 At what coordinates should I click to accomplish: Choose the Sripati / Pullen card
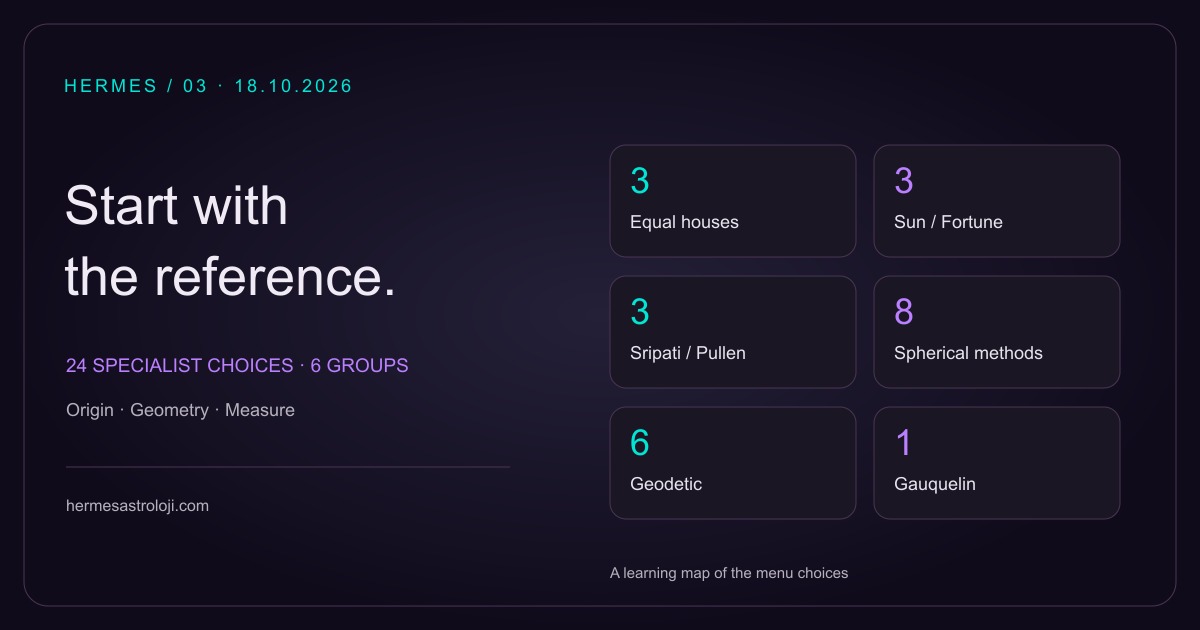[733, 332]
